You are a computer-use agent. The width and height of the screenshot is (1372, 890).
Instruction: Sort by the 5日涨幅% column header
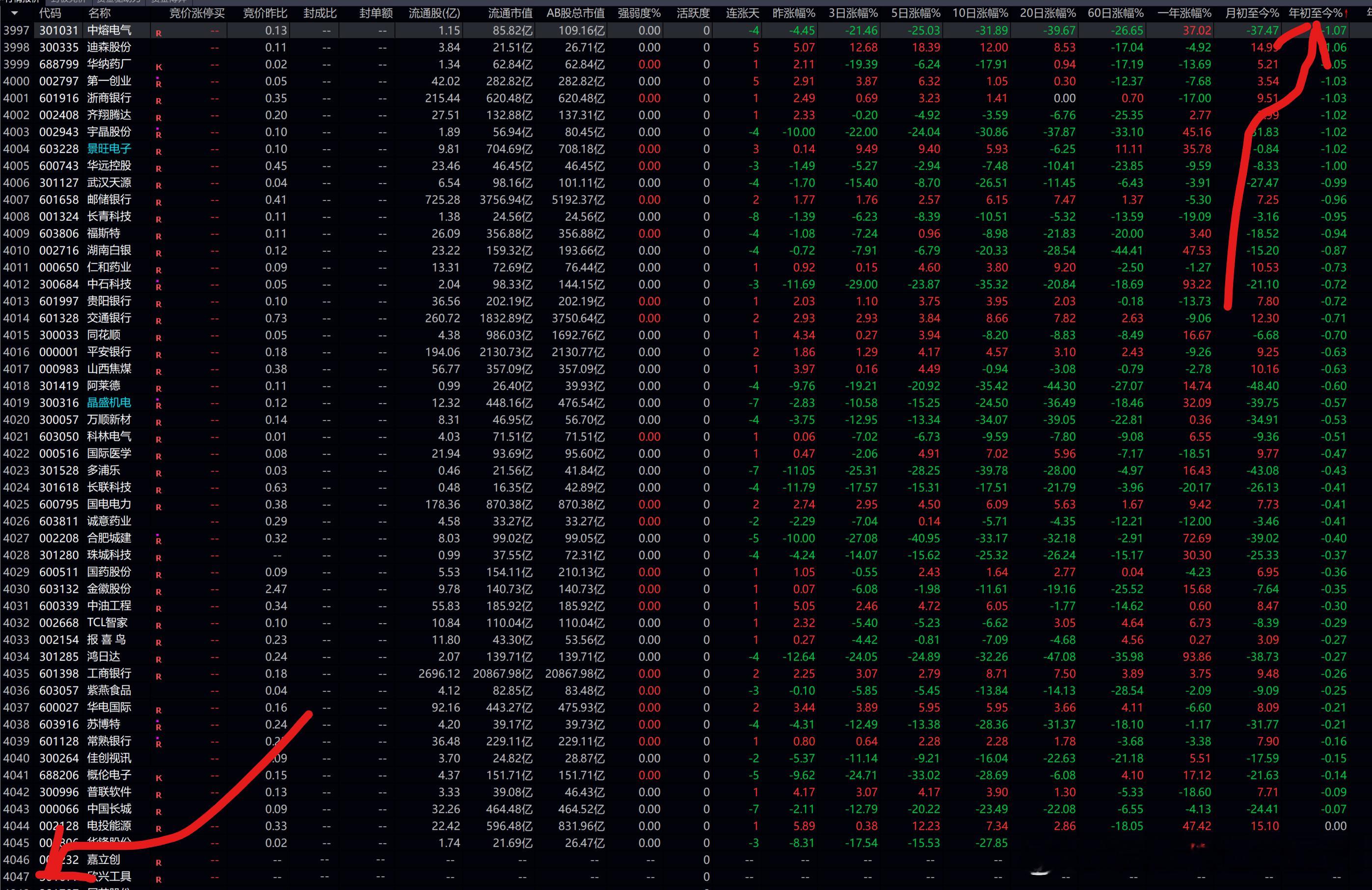(915, 13)
